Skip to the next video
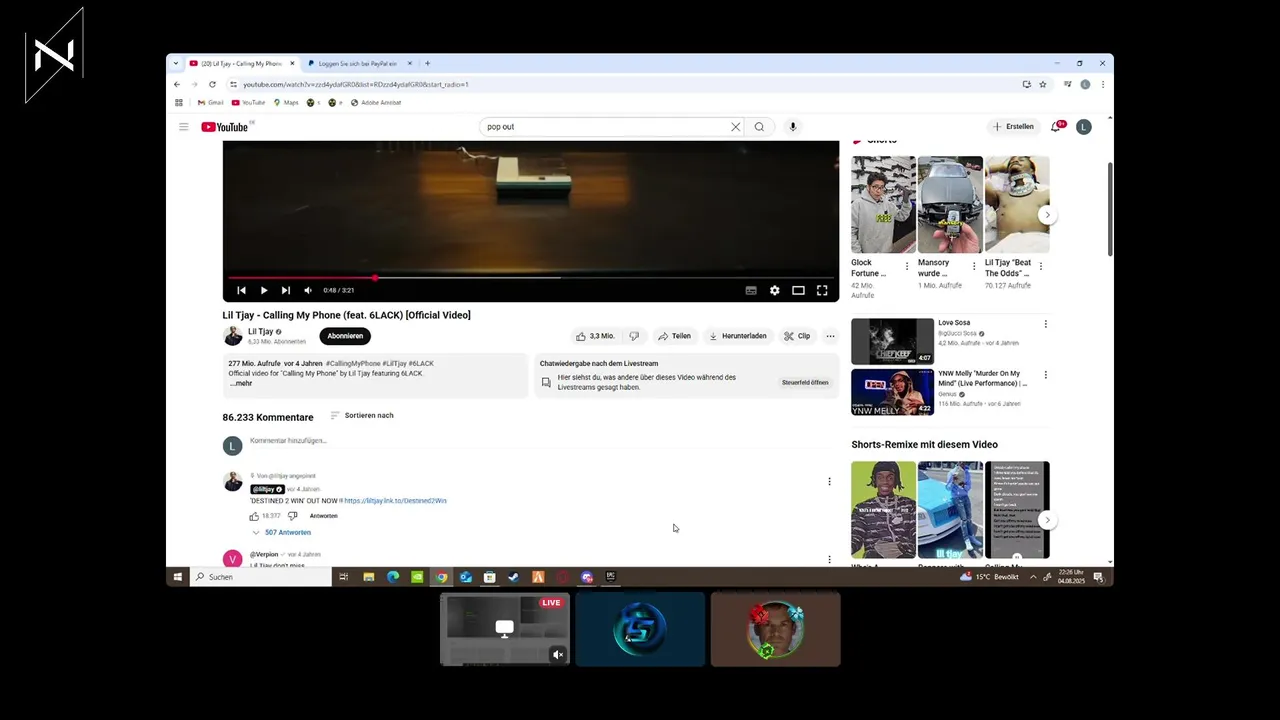 point(285,290)
